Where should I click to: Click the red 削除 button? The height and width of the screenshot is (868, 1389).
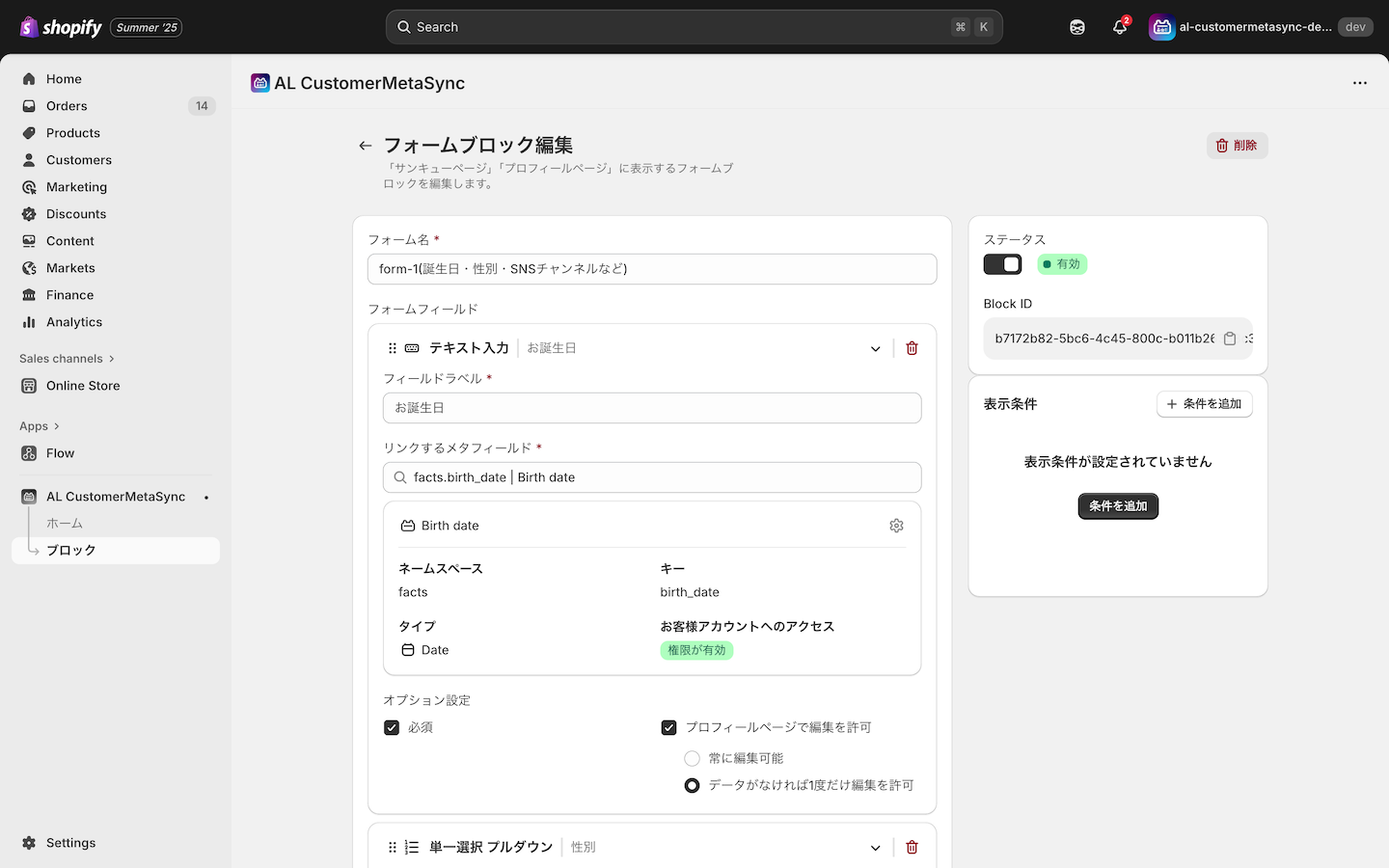1237,146
